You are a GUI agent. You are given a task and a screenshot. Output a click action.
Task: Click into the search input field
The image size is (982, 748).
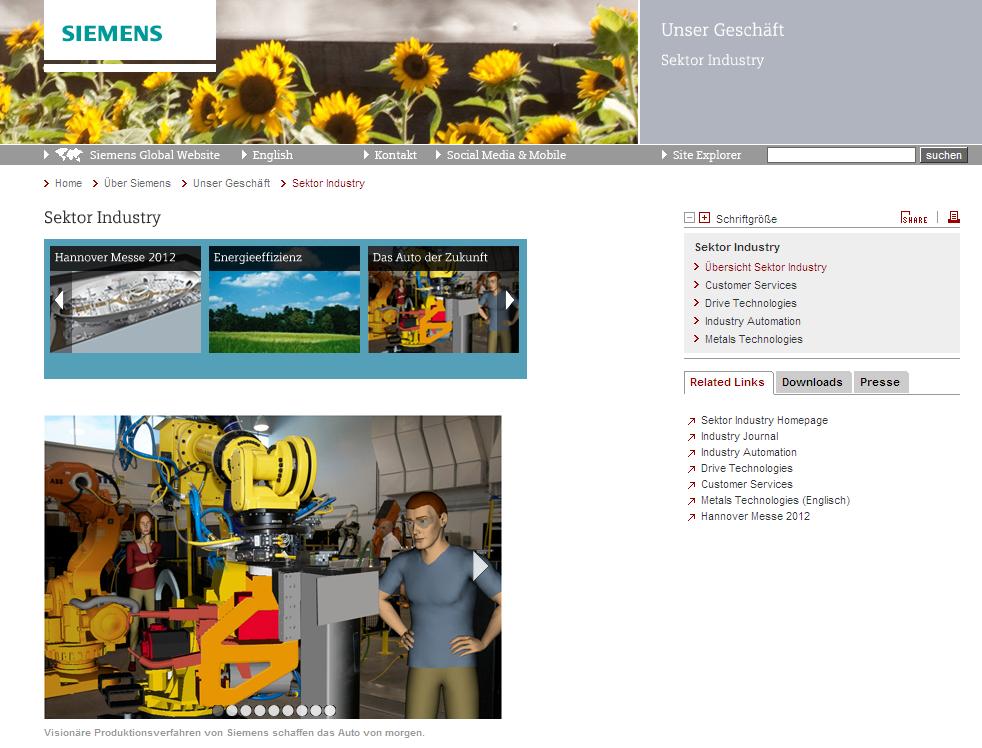841,155
